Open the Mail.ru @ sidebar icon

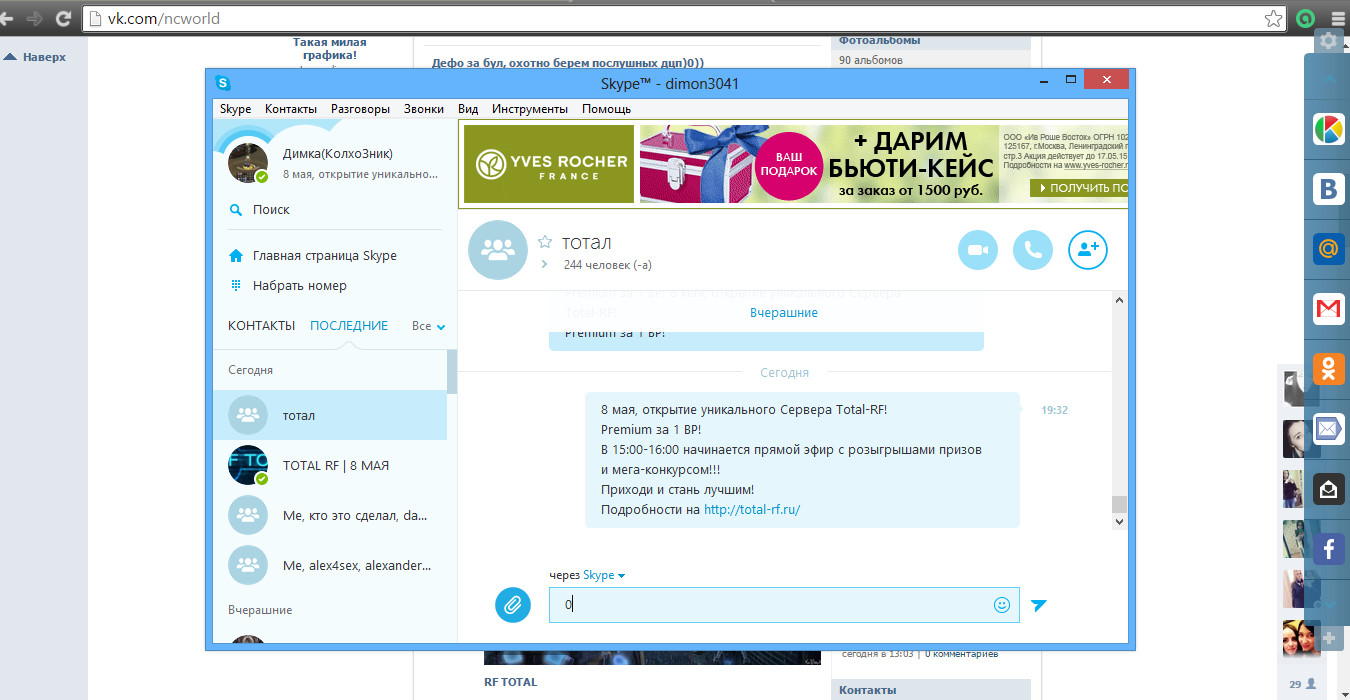click(x=1328, y=249)
